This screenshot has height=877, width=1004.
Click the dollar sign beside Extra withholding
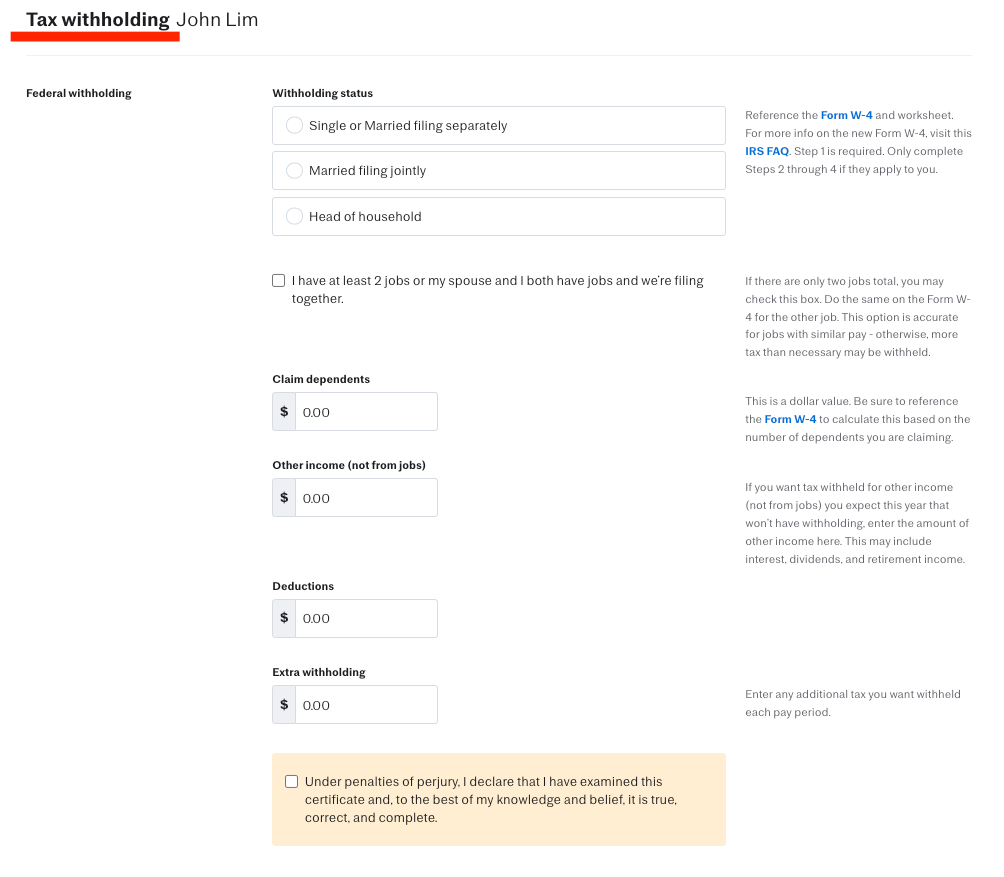pos(284,705)
